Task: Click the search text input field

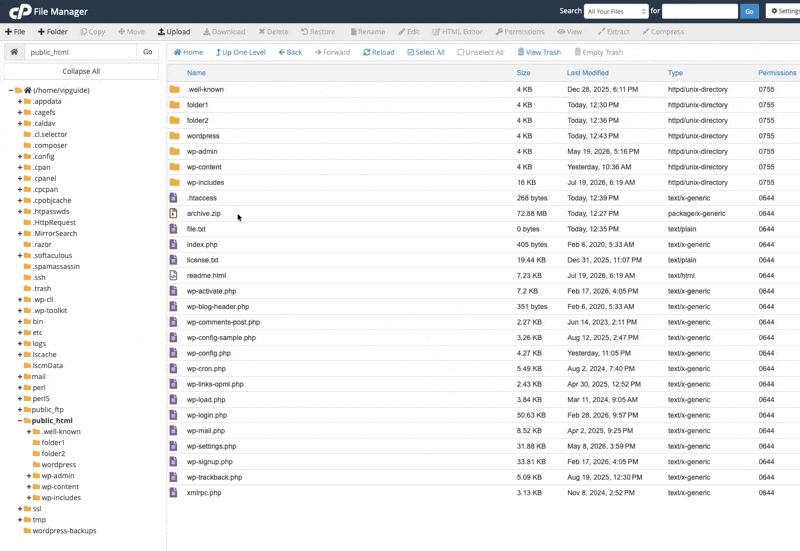Action: tap(700, 11)
